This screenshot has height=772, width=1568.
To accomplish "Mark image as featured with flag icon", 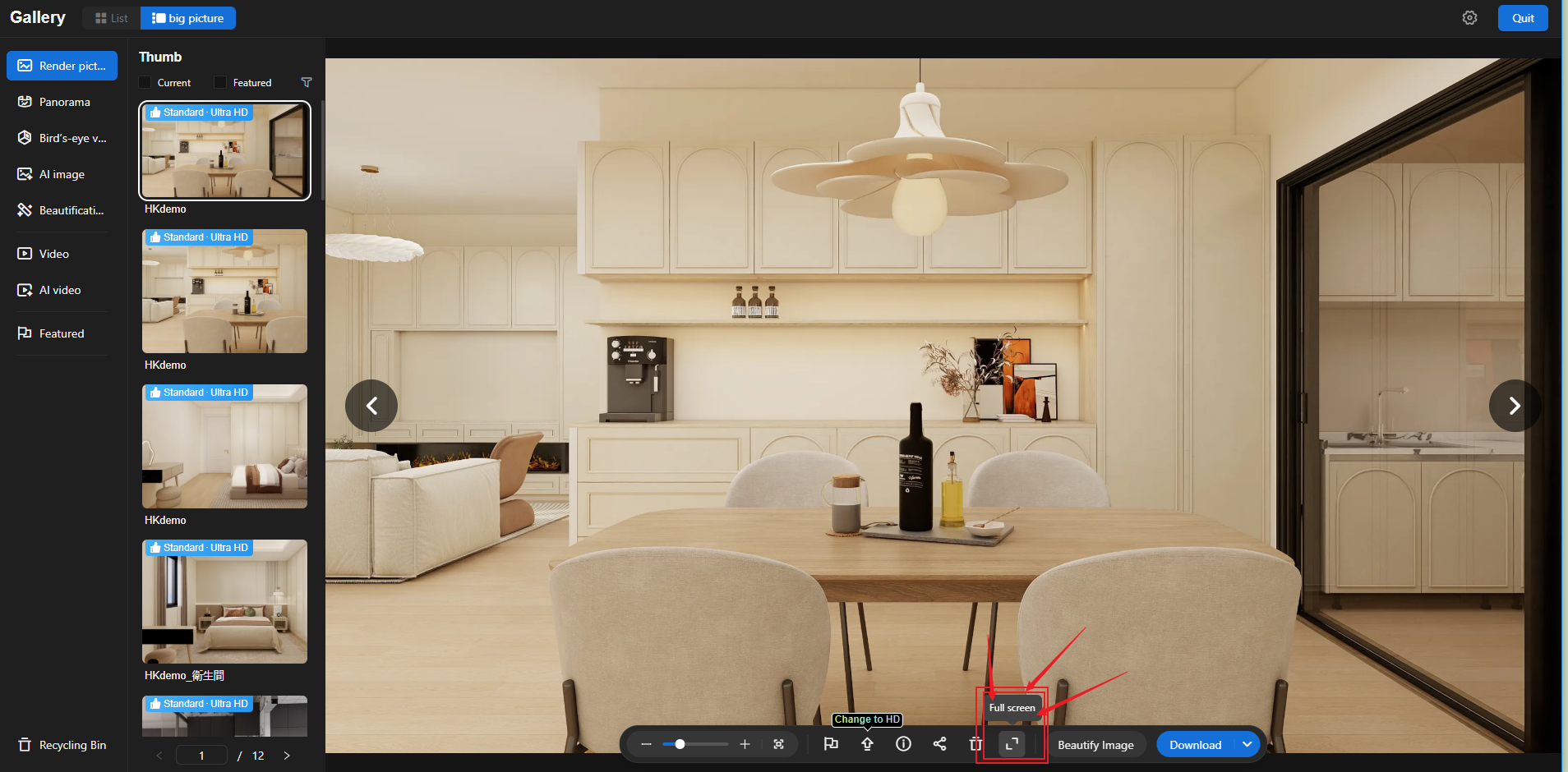I will [831, 744].
